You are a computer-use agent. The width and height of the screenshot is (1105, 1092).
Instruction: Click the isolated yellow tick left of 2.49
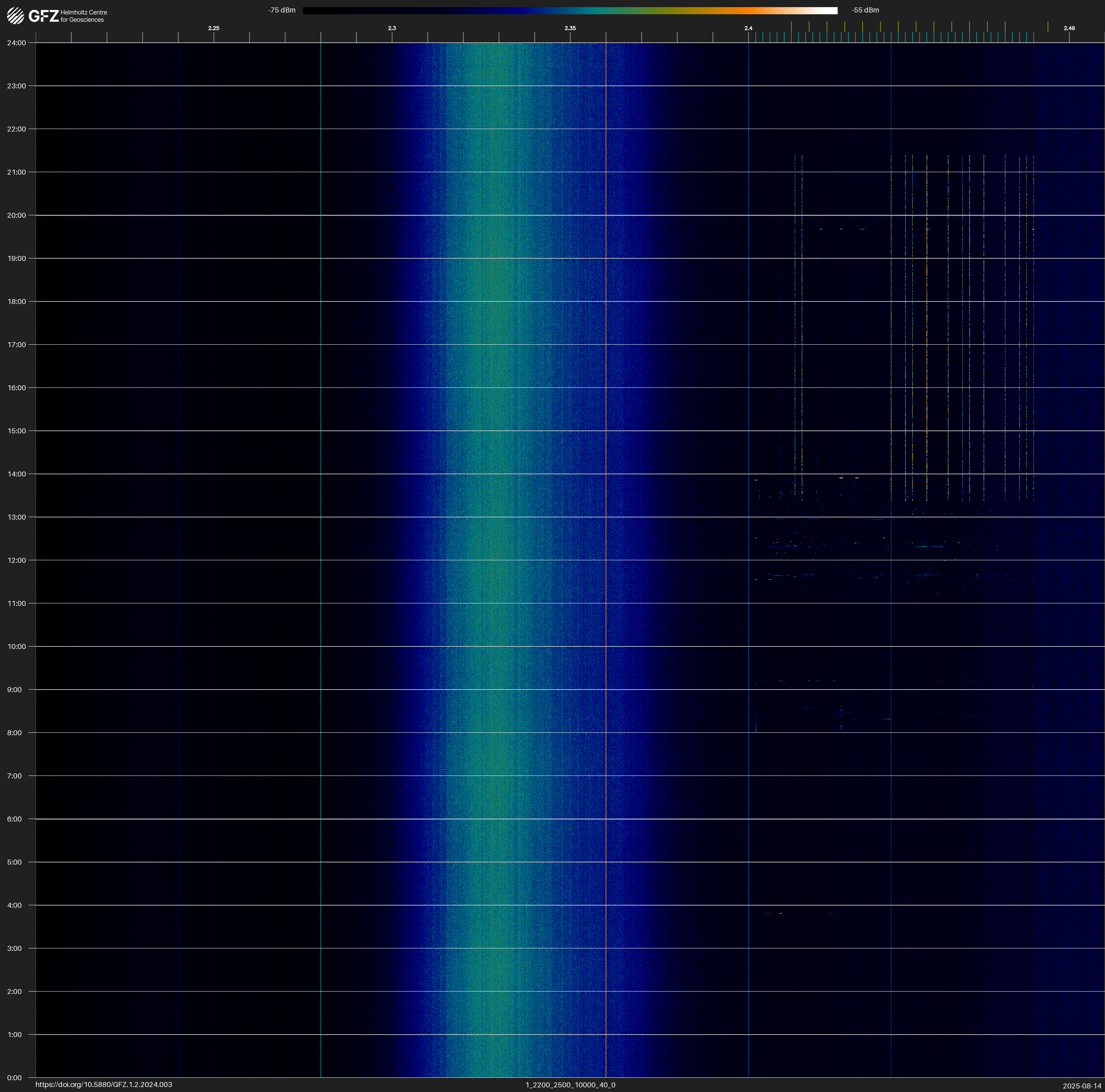(x=1048, y=27)
